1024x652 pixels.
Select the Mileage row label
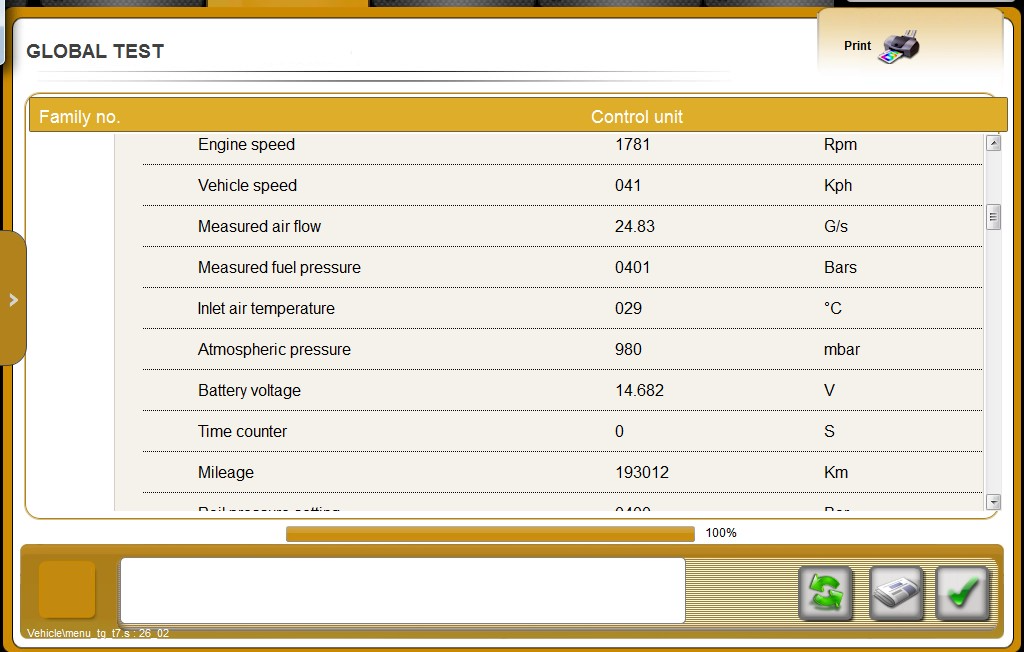[x=226, y=472]
